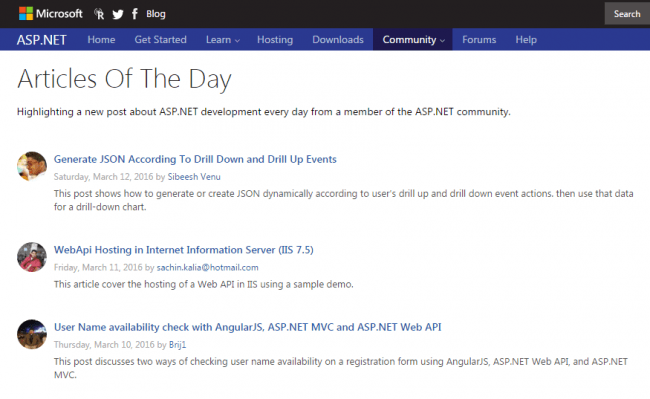
Task: Open the Help navigation item
Action: (x=526, y=40)
